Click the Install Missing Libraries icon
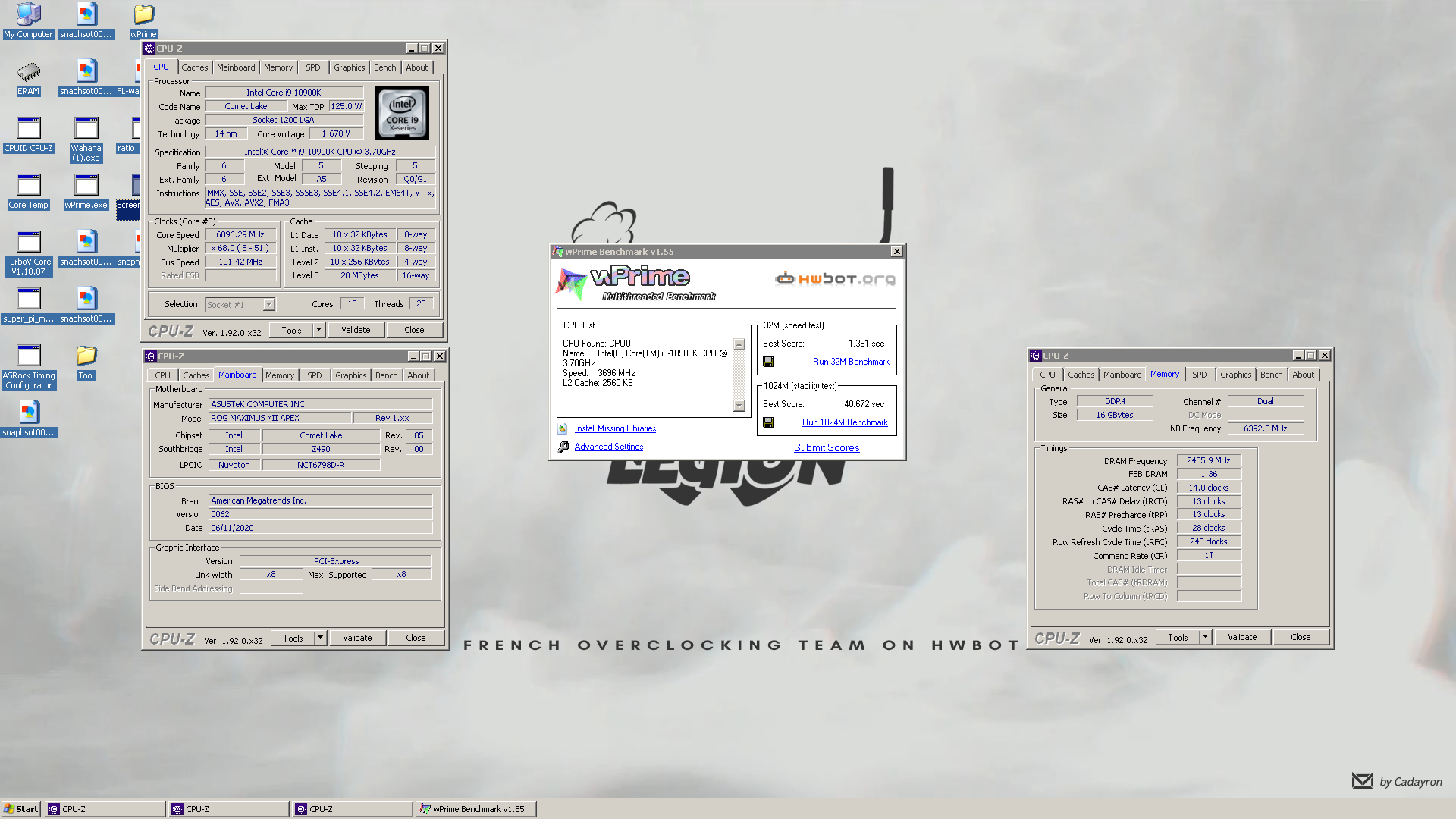Image resolution: width=1456 pixels, height=819 pixels. point(563,429)
